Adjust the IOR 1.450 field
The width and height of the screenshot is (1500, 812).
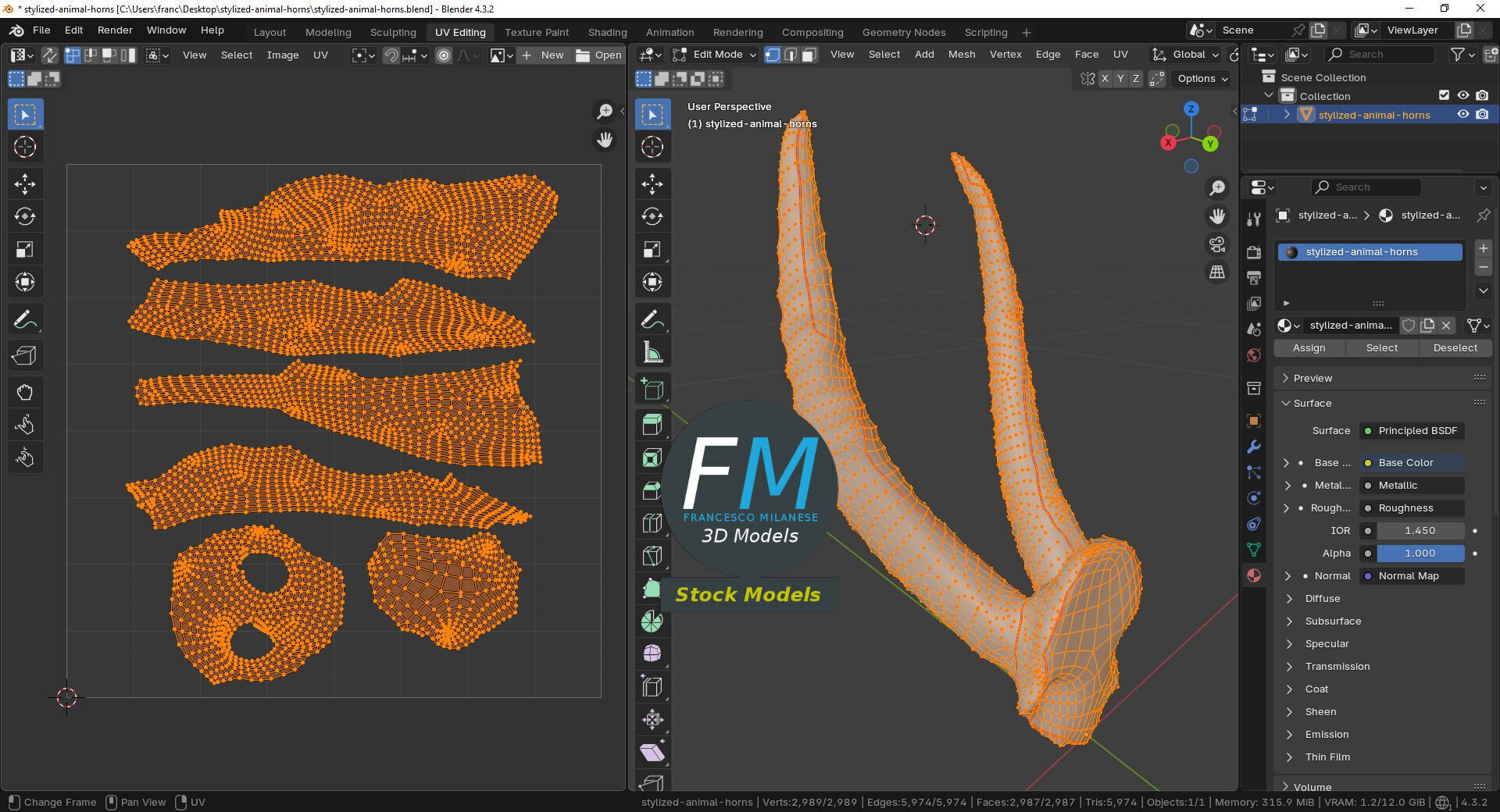[1420, 531]
